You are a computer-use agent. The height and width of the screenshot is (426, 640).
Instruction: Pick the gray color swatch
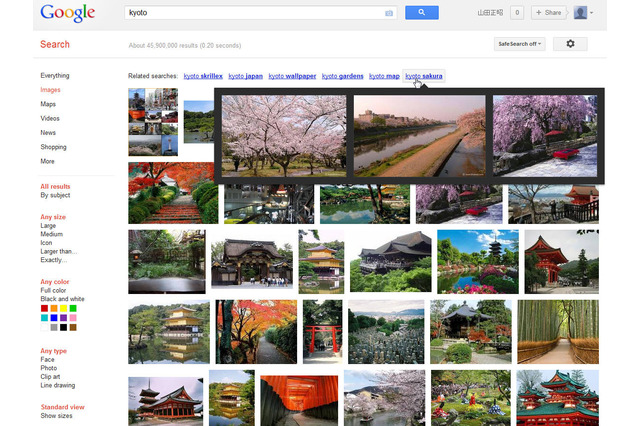point(54,327)
